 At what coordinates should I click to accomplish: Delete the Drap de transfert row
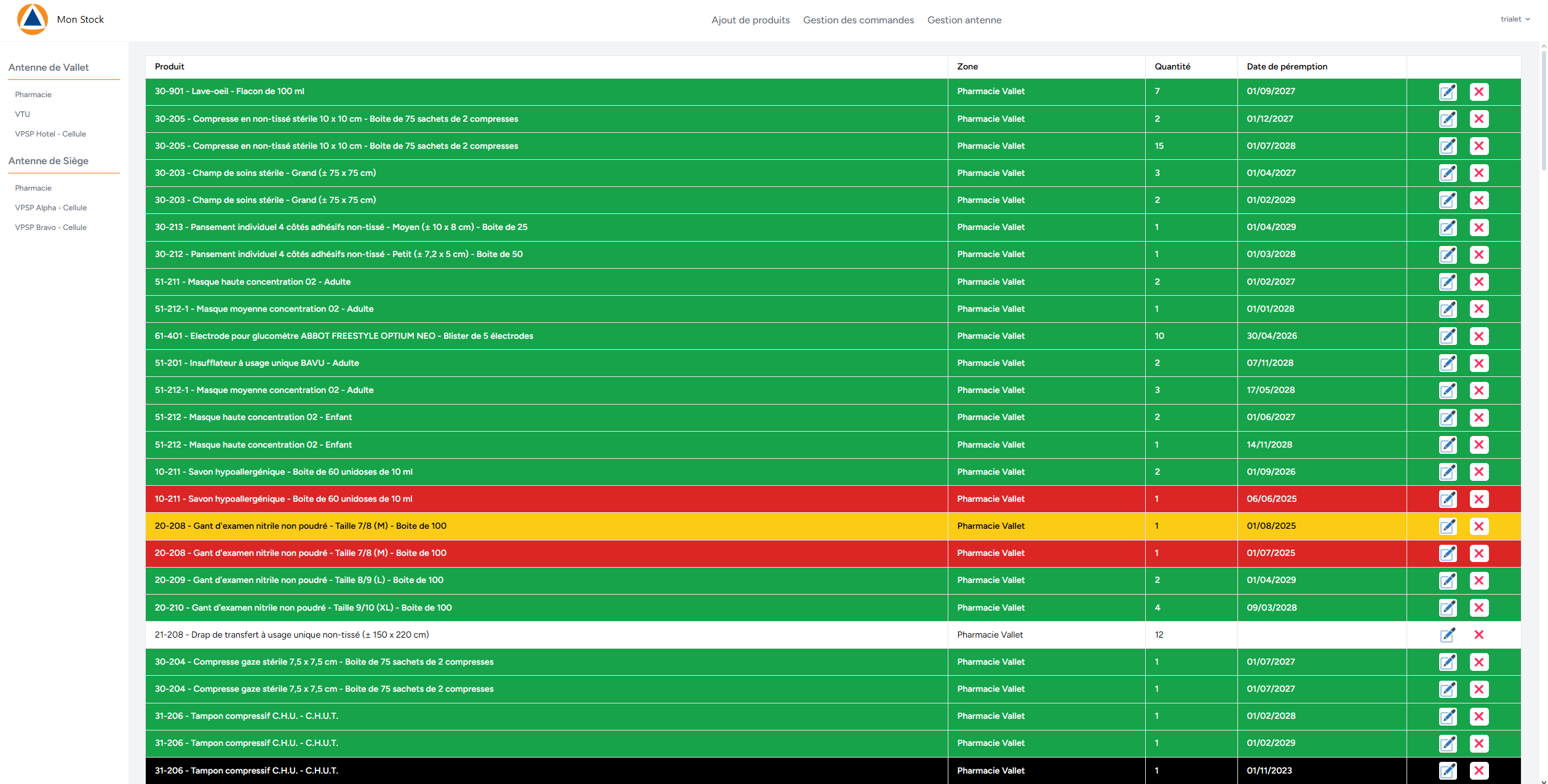(1479, 635)
